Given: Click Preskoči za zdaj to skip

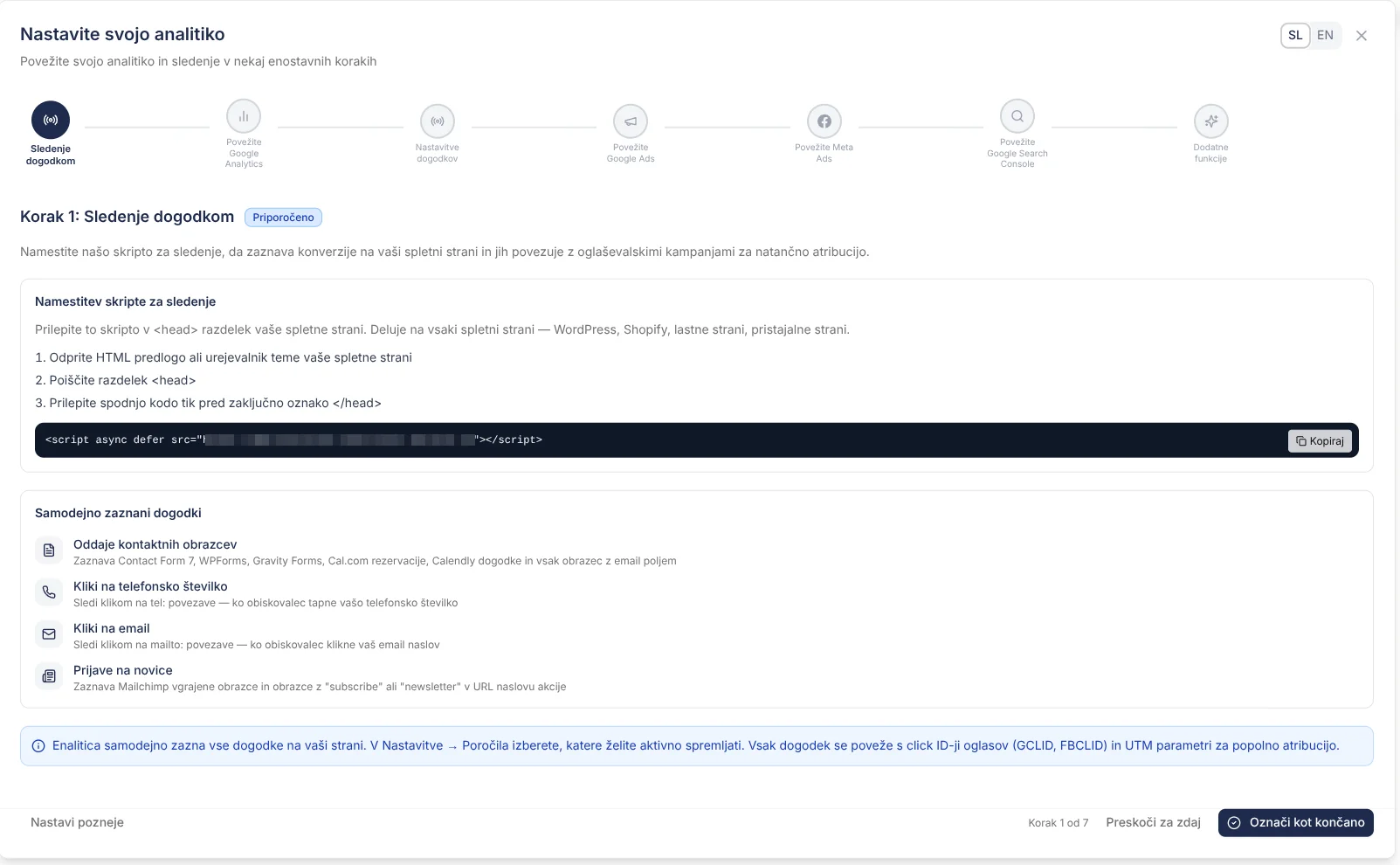Looking at the screenshot, I should pos(1153,823).
